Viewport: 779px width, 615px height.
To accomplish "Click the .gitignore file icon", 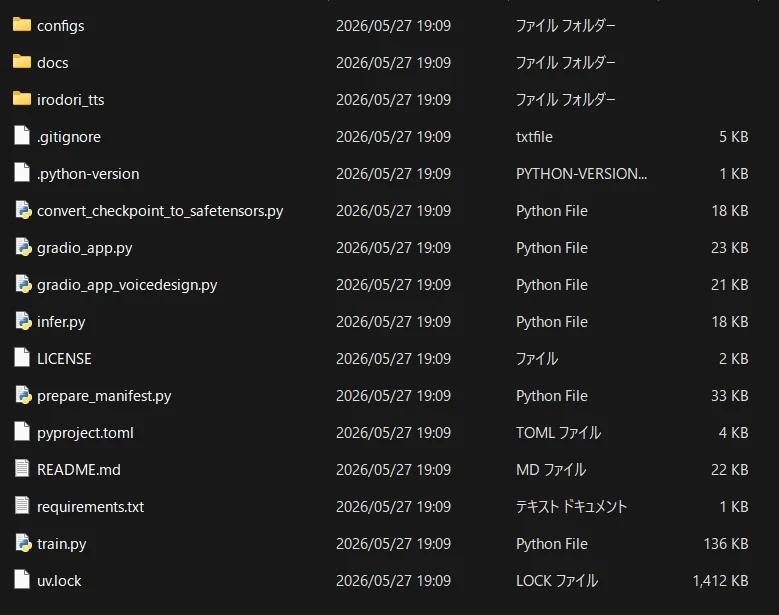I will click(22, 136).
